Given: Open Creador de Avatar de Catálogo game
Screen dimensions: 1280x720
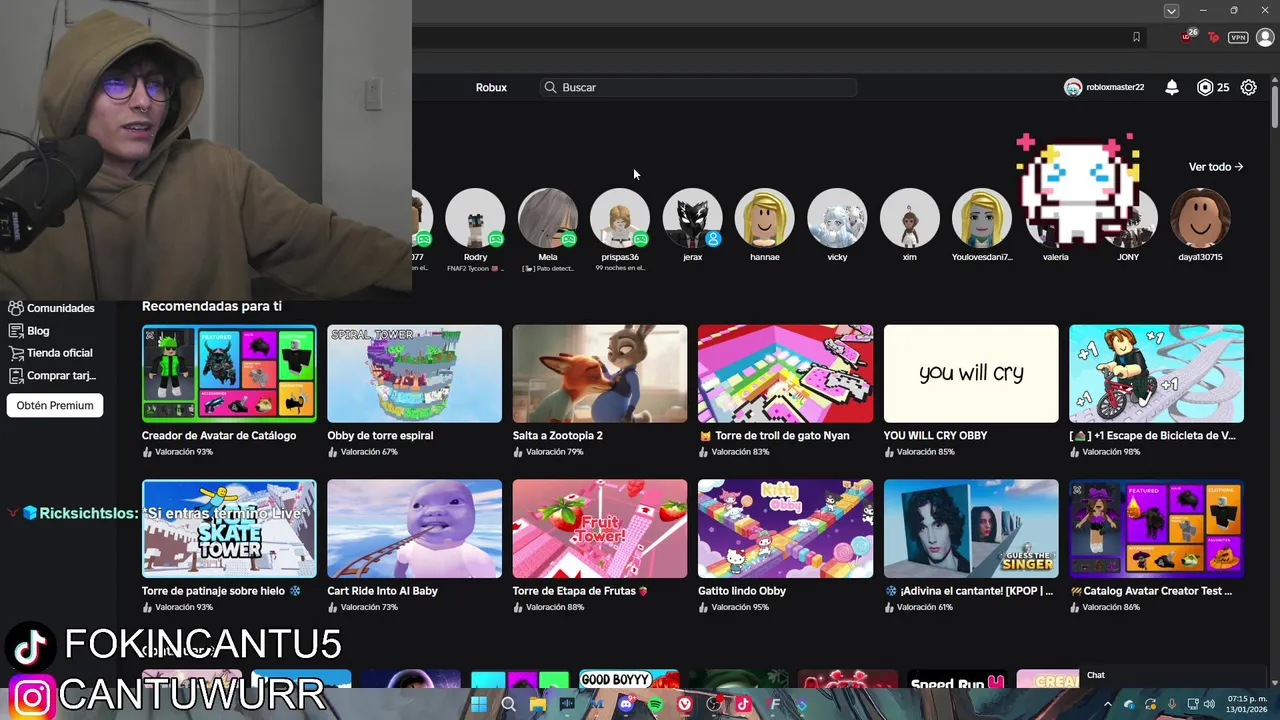Looking at the screenshot, I should click(x=229, y=373).
